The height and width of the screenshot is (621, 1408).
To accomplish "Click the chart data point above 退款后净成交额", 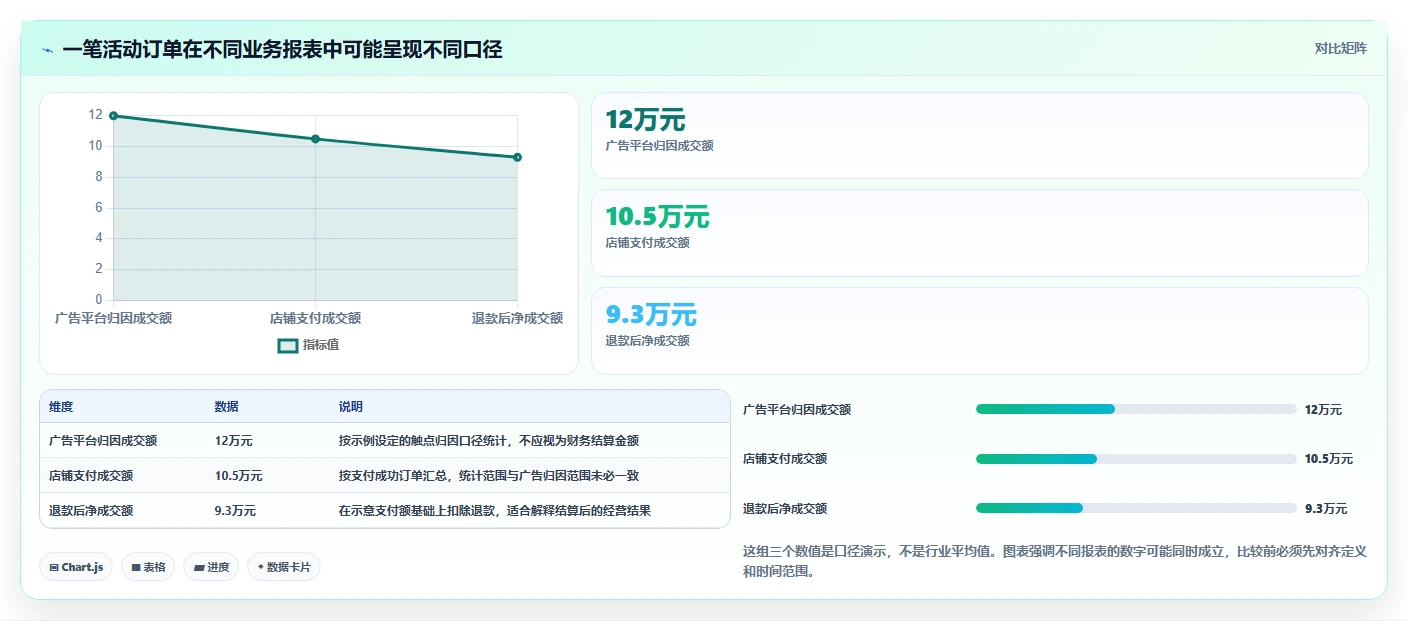I will (x=517, y=157).
